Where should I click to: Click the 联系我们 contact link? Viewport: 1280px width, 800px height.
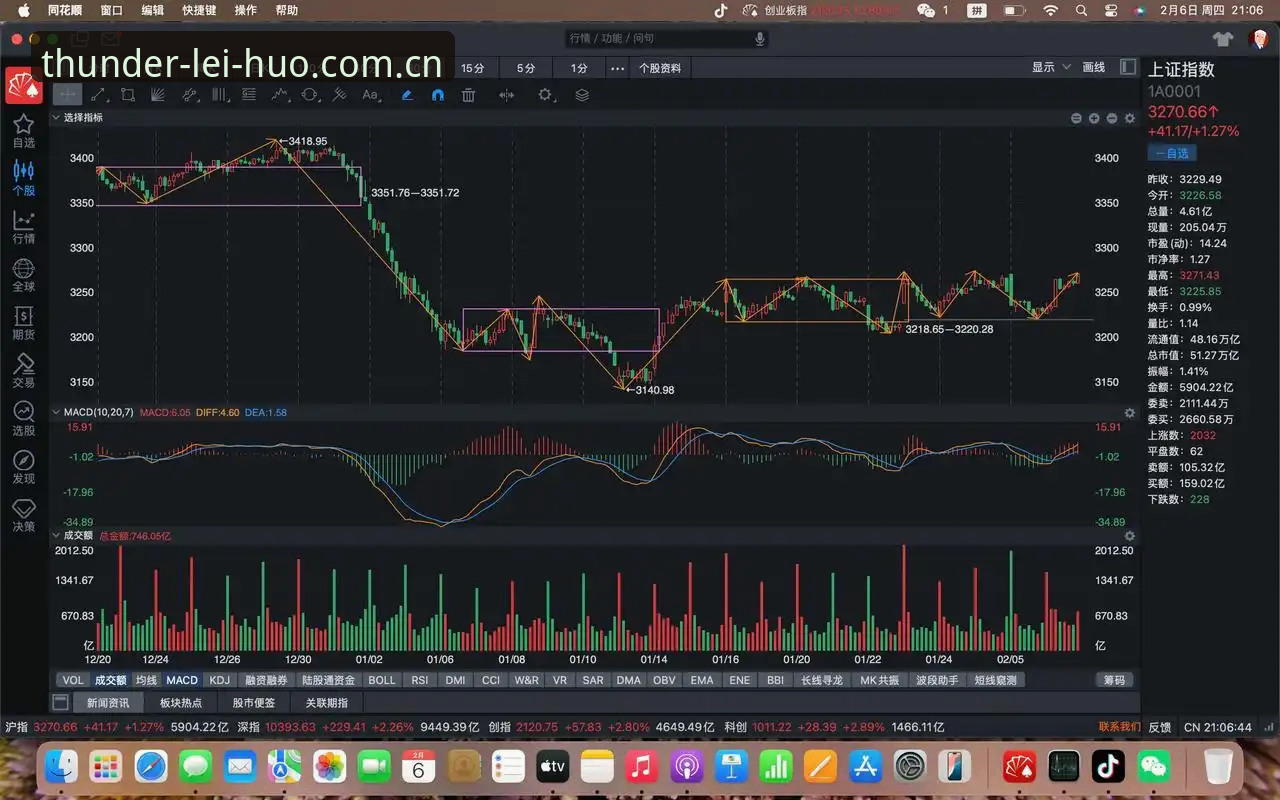pyautogui.click(x=1119, y=726)
